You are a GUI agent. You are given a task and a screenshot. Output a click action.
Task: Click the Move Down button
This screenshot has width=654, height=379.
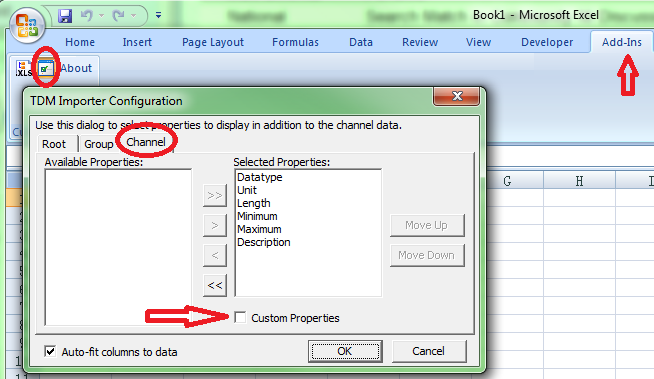click(x=427, y=255)
